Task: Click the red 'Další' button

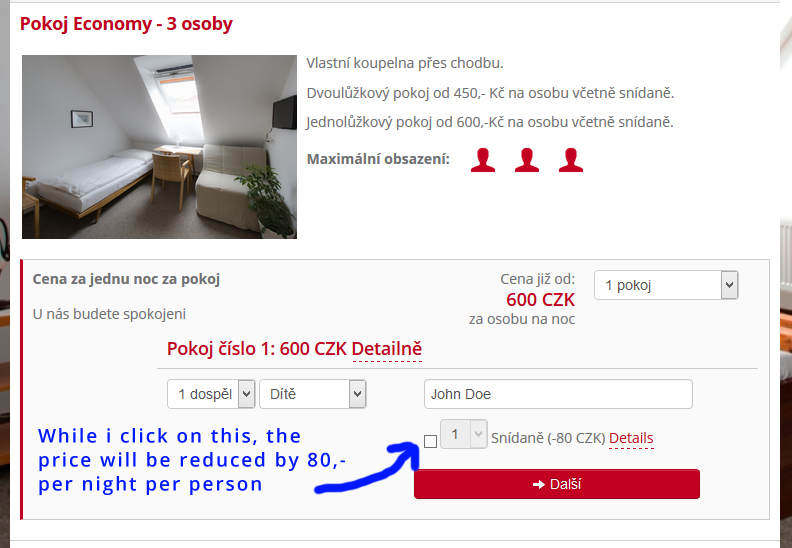Action: click(x=557, y=484)
